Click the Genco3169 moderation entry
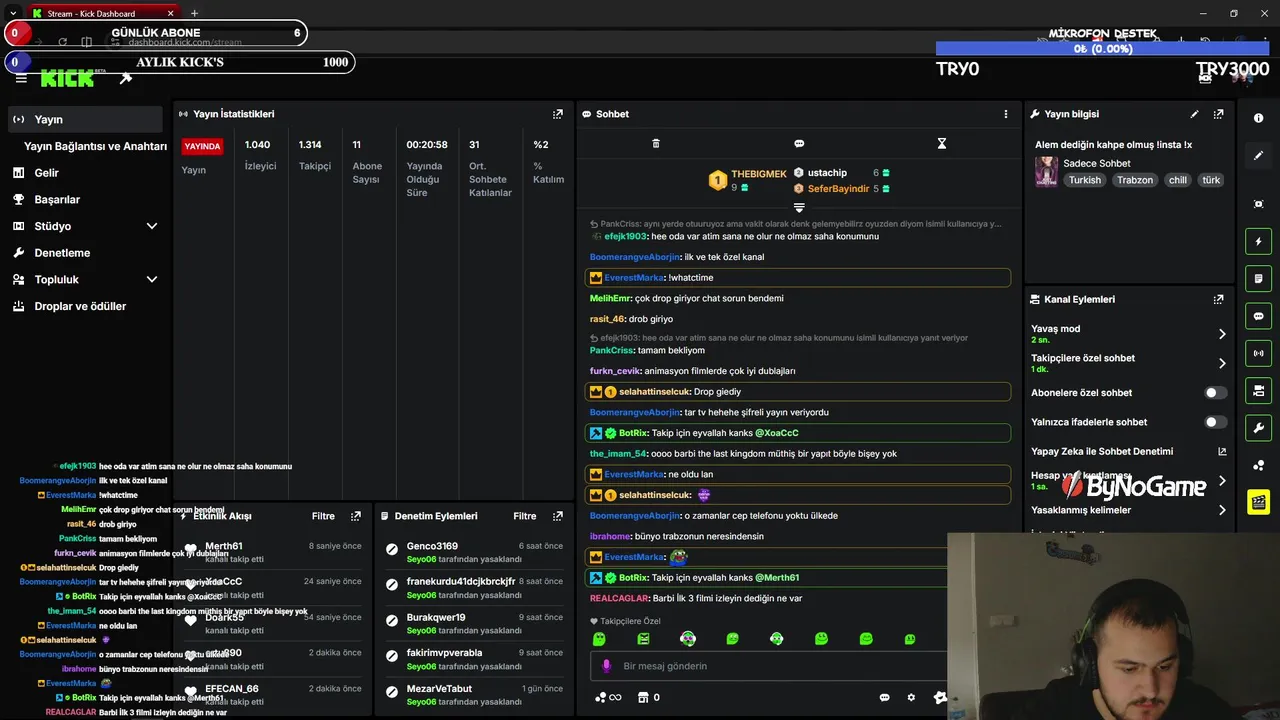This screenshot has height=720, width=1280. click(475, 552)
